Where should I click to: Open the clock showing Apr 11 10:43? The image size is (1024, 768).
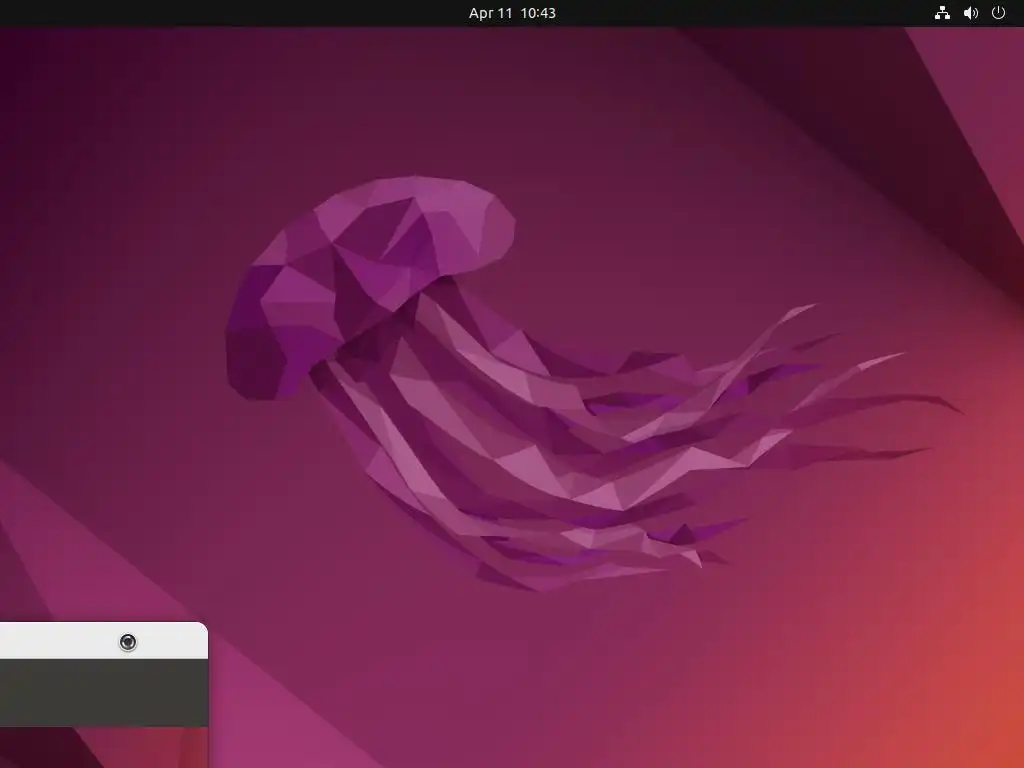tap(512, 13)
